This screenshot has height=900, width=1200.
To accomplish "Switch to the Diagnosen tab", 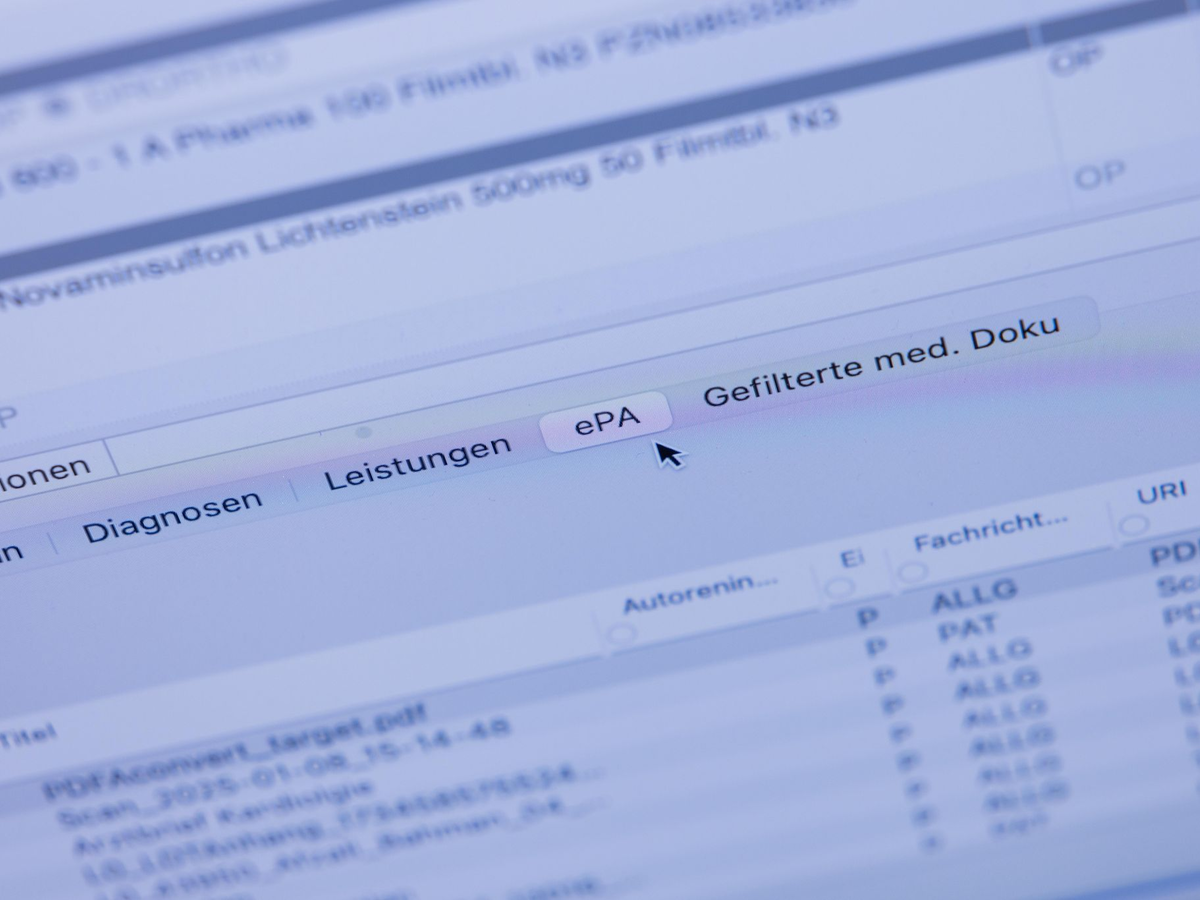I will pyautogui.click(x=172, y=516).
